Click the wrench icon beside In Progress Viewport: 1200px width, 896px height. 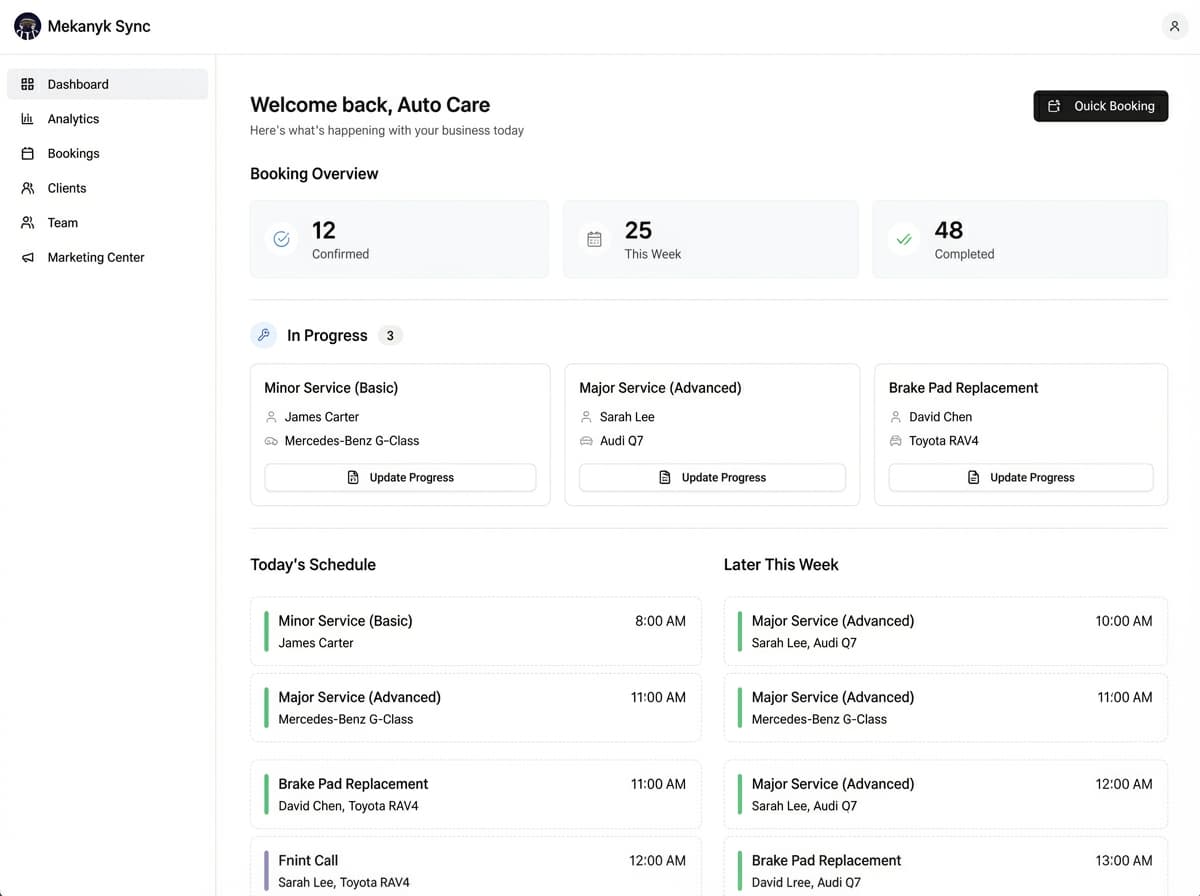pyautogui.click(x=263, y=334)
